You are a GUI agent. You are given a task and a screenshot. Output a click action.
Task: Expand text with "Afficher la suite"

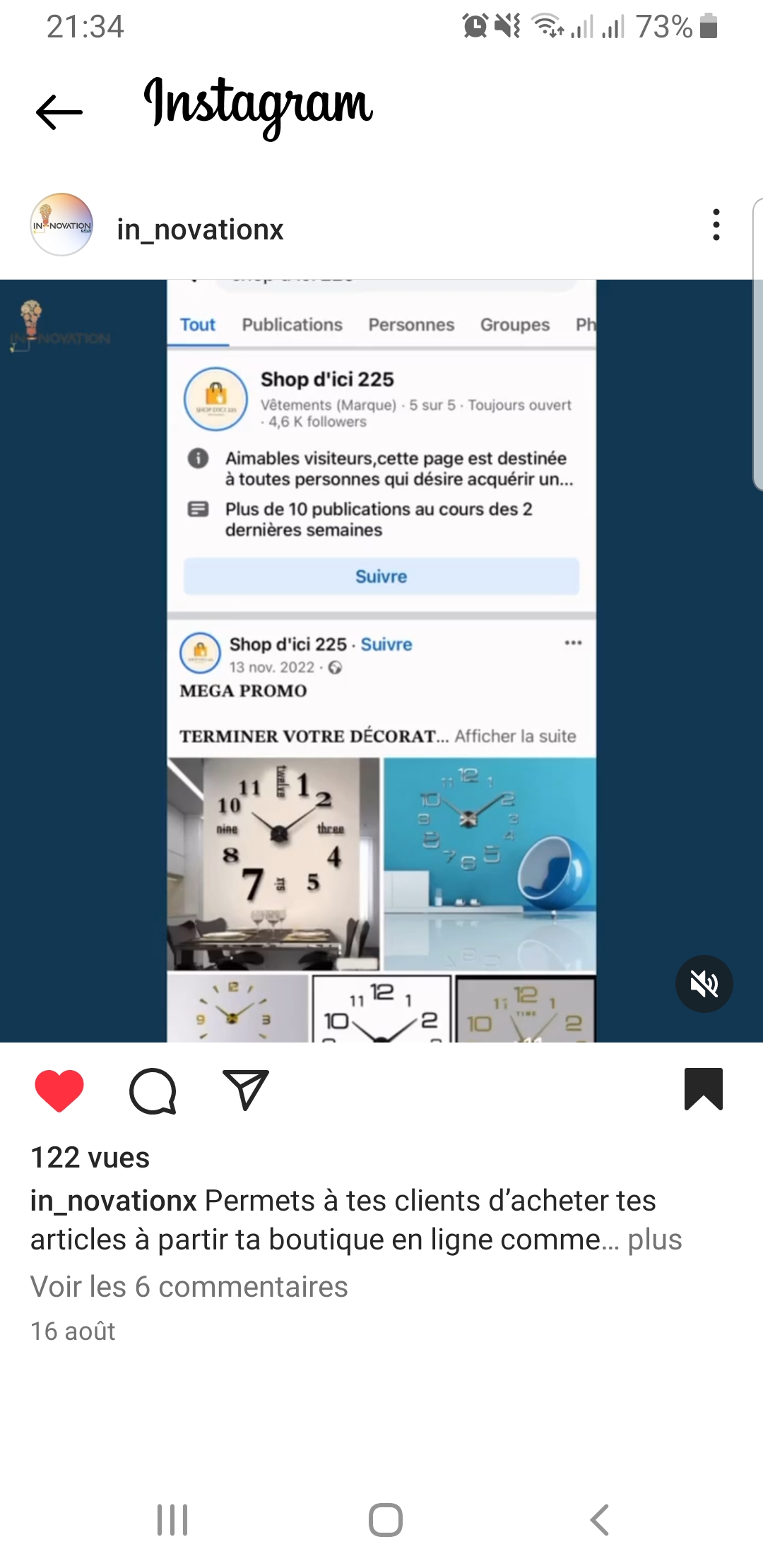[516, 736]
